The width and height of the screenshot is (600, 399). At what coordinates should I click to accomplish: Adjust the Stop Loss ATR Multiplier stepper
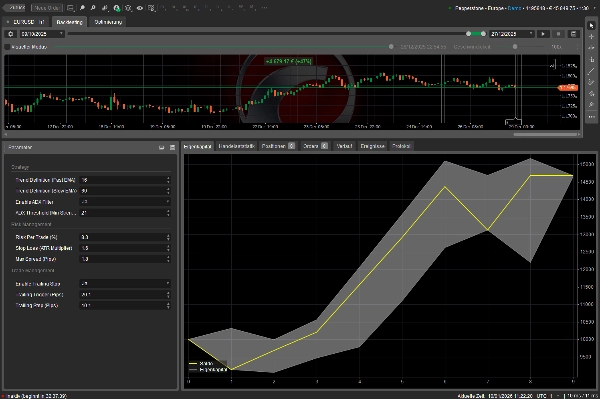[x=168, y=248]
